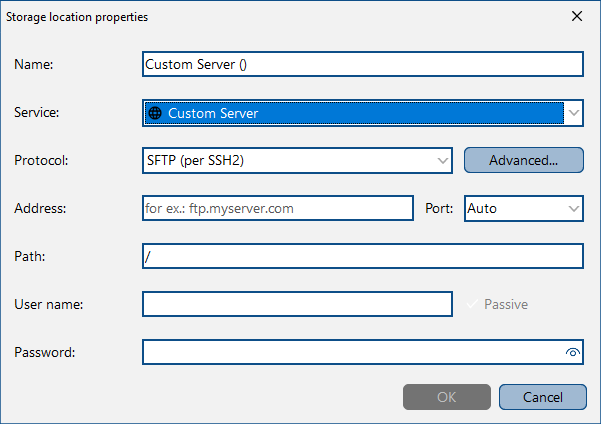Select the highlighted Custom Server service entry
The height and width of the screenshot is (424, 601).
[x=354, y=113]
